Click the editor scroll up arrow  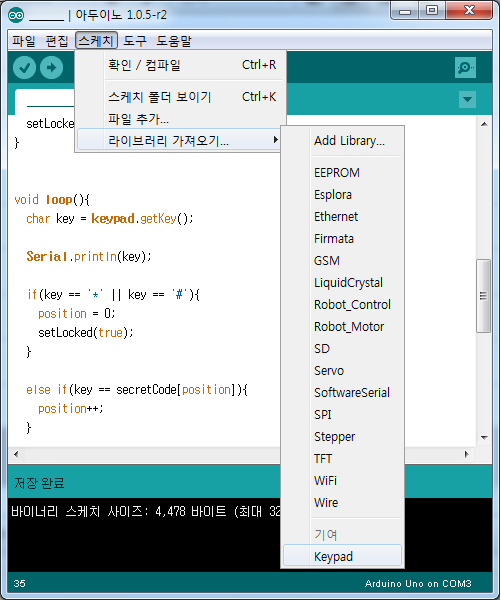point(484,124)
